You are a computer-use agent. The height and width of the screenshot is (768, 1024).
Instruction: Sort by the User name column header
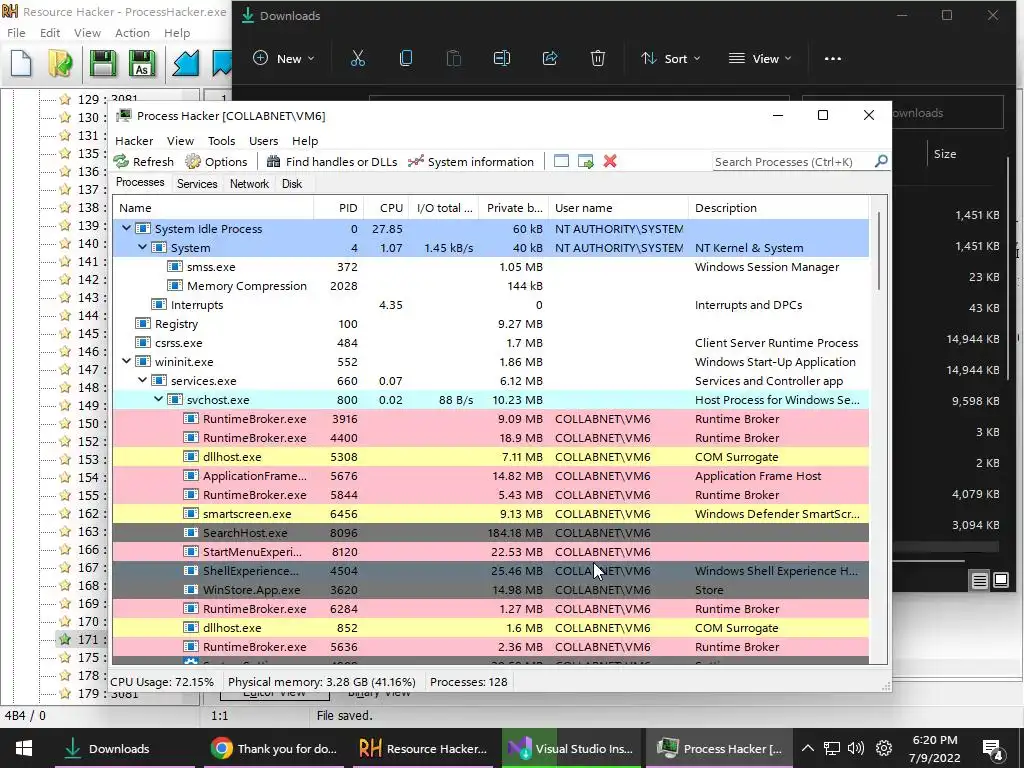(618, 208)
